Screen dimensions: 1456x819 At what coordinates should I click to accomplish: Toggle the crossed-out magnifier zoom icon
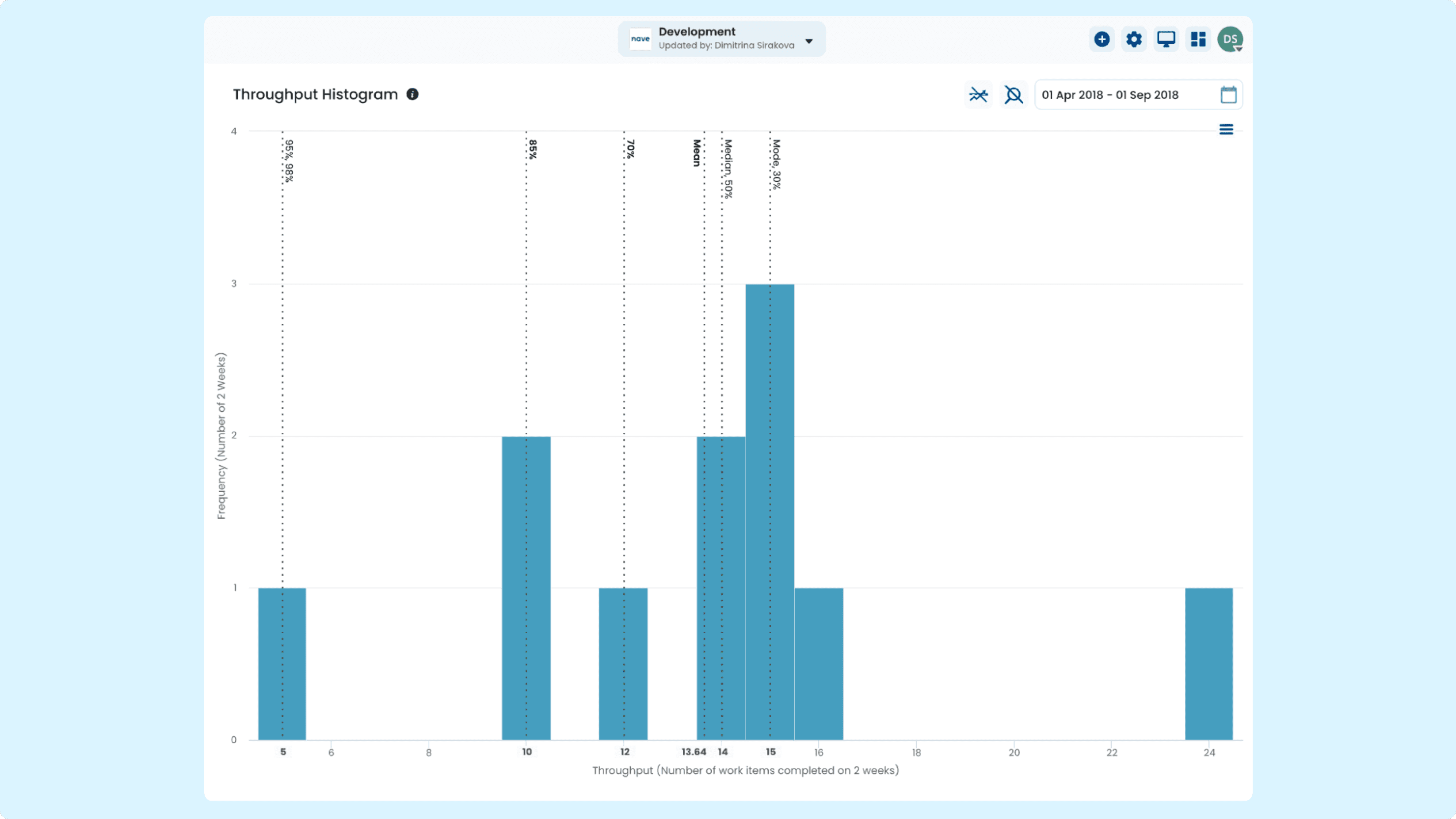click(x=1014, y=95)
